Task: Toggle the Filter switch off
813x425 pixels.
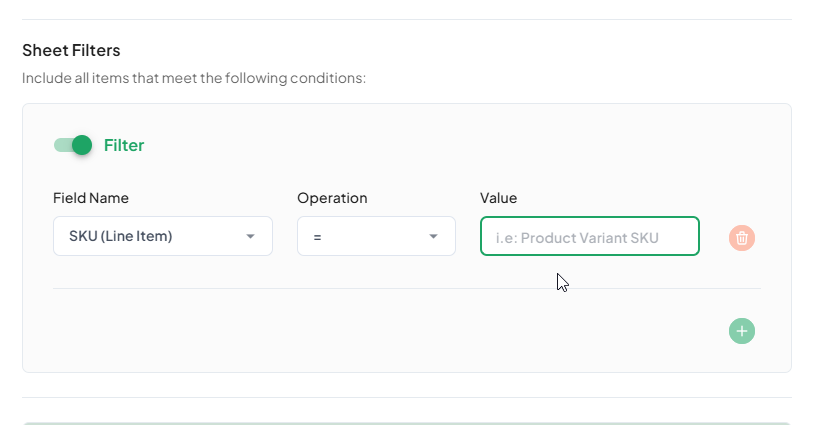Action: (73, 145)
